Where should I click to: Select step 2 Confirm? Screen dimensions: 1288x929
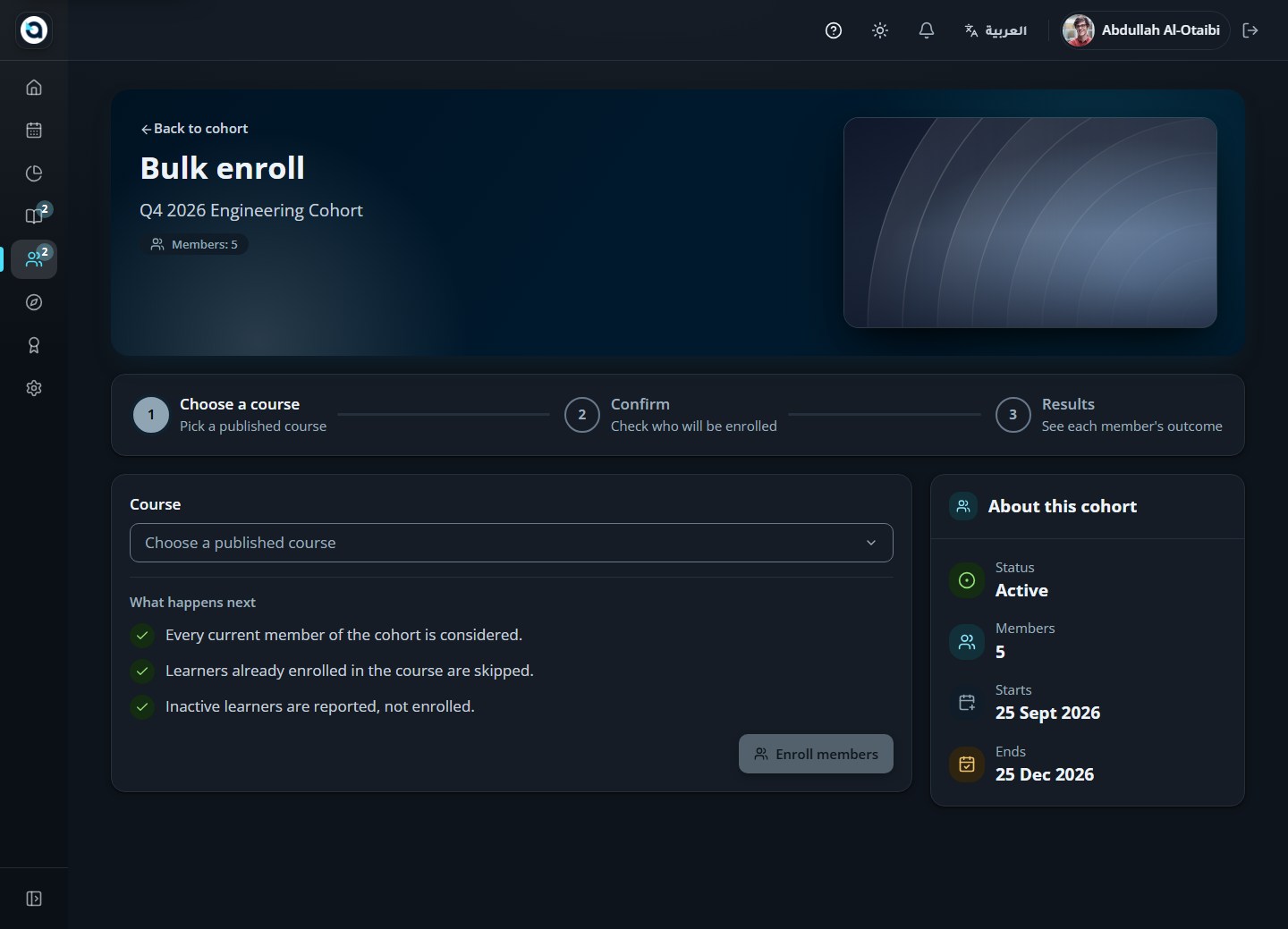tap(671, 415)
